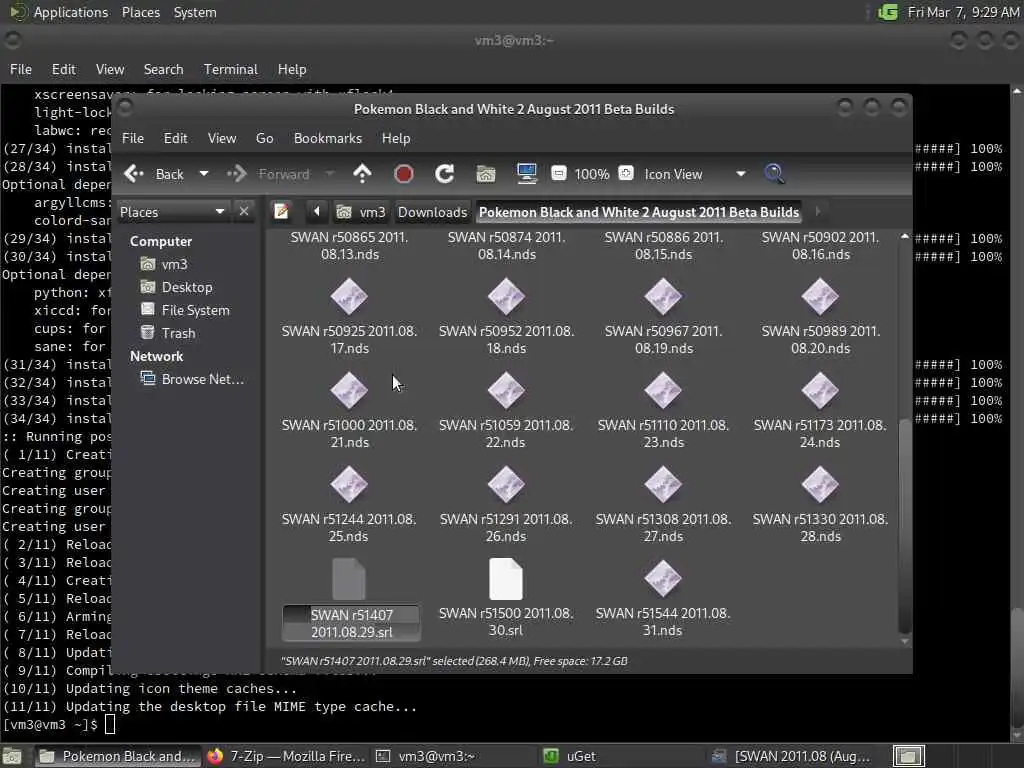Click SWAN r50865 2011.08.13.nds file name

click(x=349, y=246)
